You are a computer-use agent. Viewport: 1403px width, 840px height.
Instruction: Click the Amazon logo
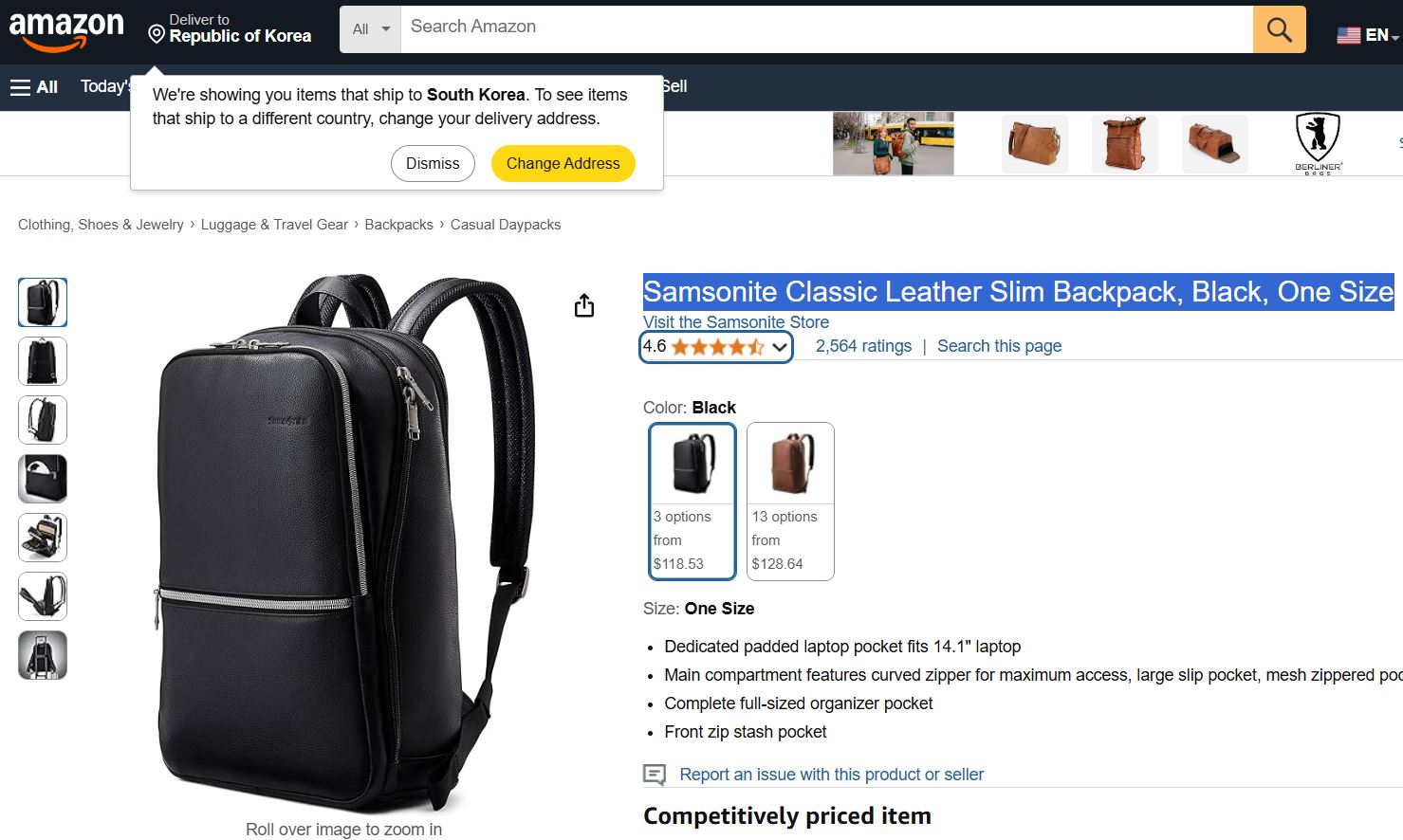pyautogui.click(x=66, y=31)
